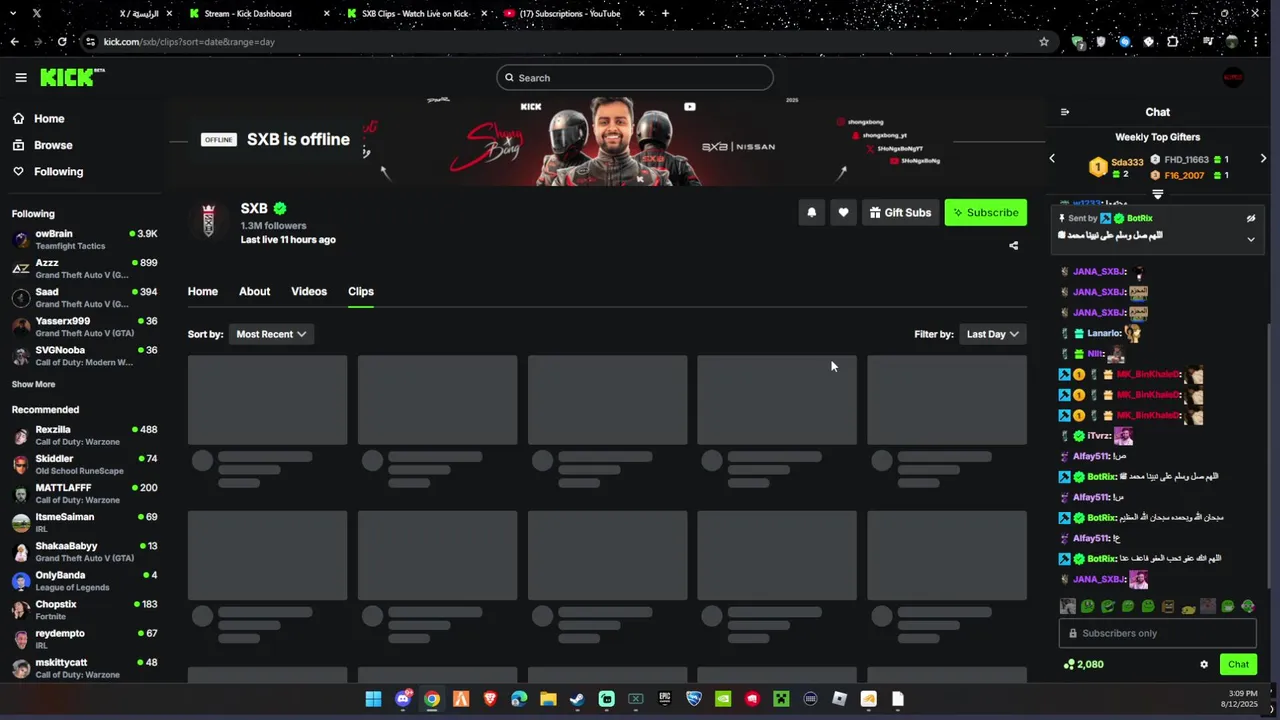Click the Lanario username in chat

pyautogui.click(x=1104, y=333)
